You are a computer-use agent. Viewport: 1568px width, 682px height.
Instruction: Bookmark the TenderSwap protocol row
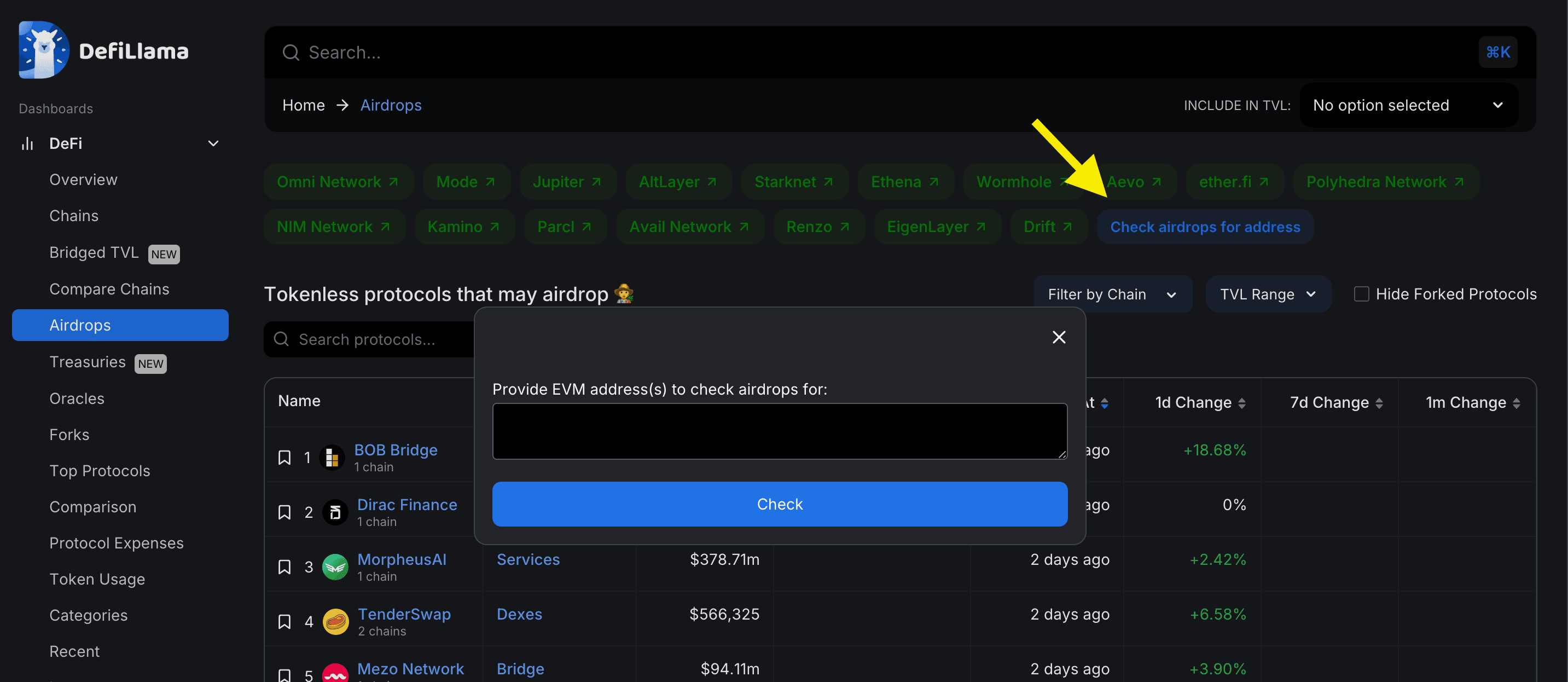click(284, 622)
